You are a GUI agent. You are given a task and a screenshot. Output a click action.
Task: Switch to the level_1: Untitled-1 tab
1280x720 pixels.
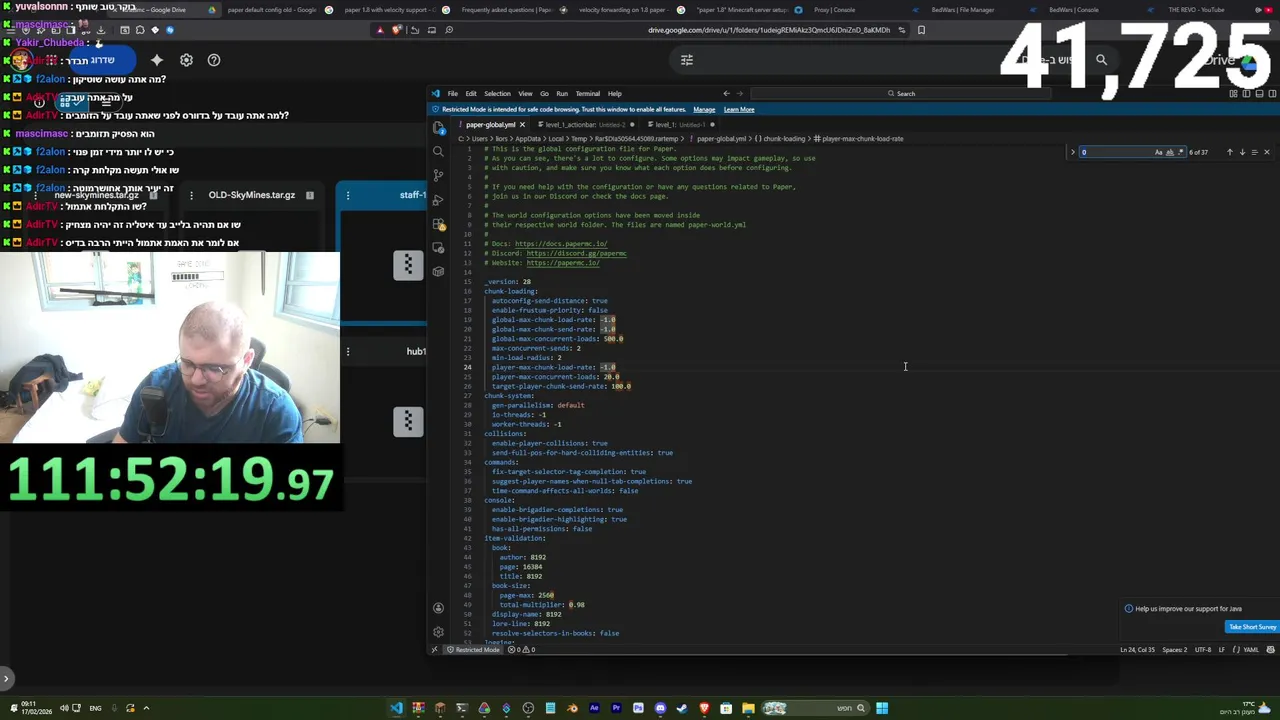pos(683,125)
